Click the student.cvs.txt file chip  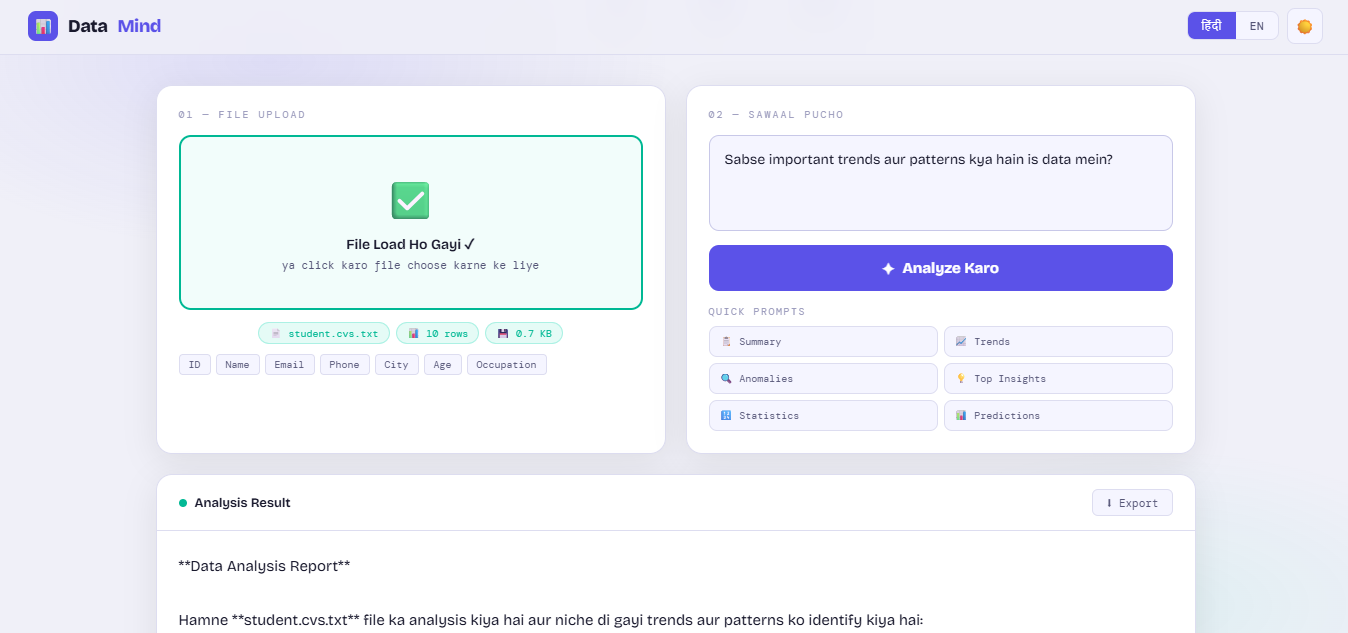[x=324, y=333]
